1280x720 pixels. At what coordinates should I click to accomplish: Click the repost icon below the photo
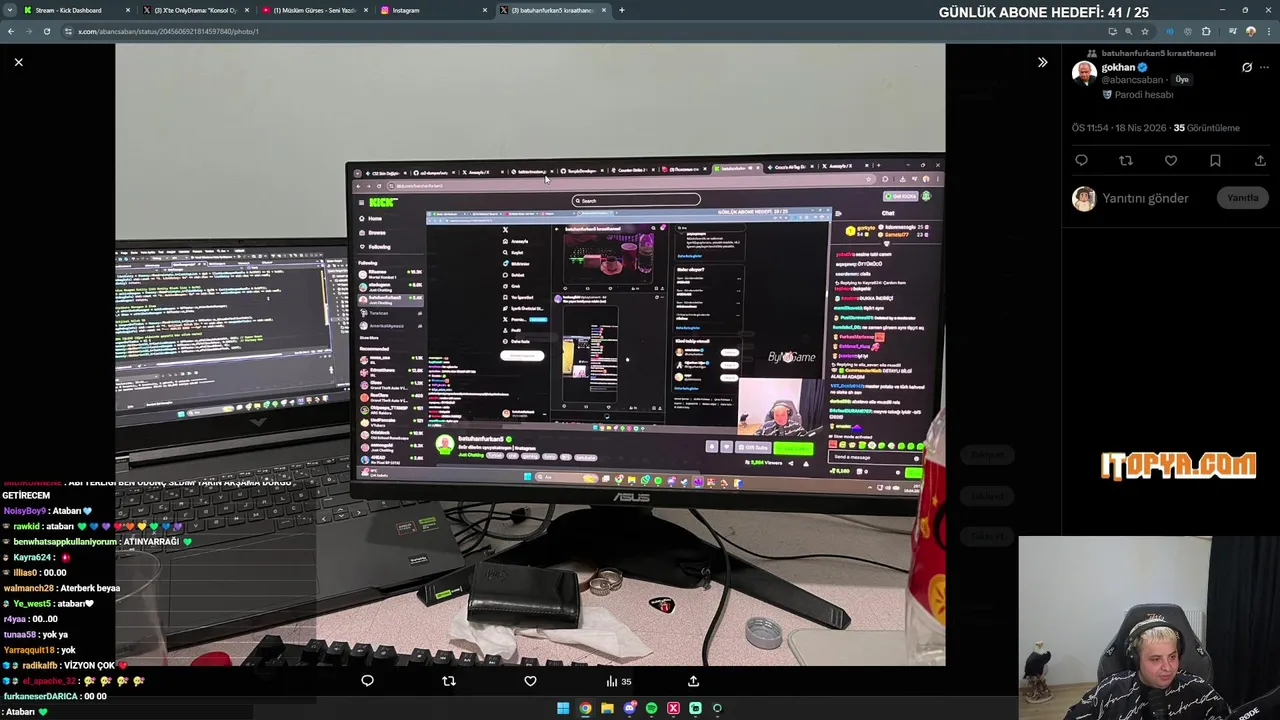click(x=449, y=681)
